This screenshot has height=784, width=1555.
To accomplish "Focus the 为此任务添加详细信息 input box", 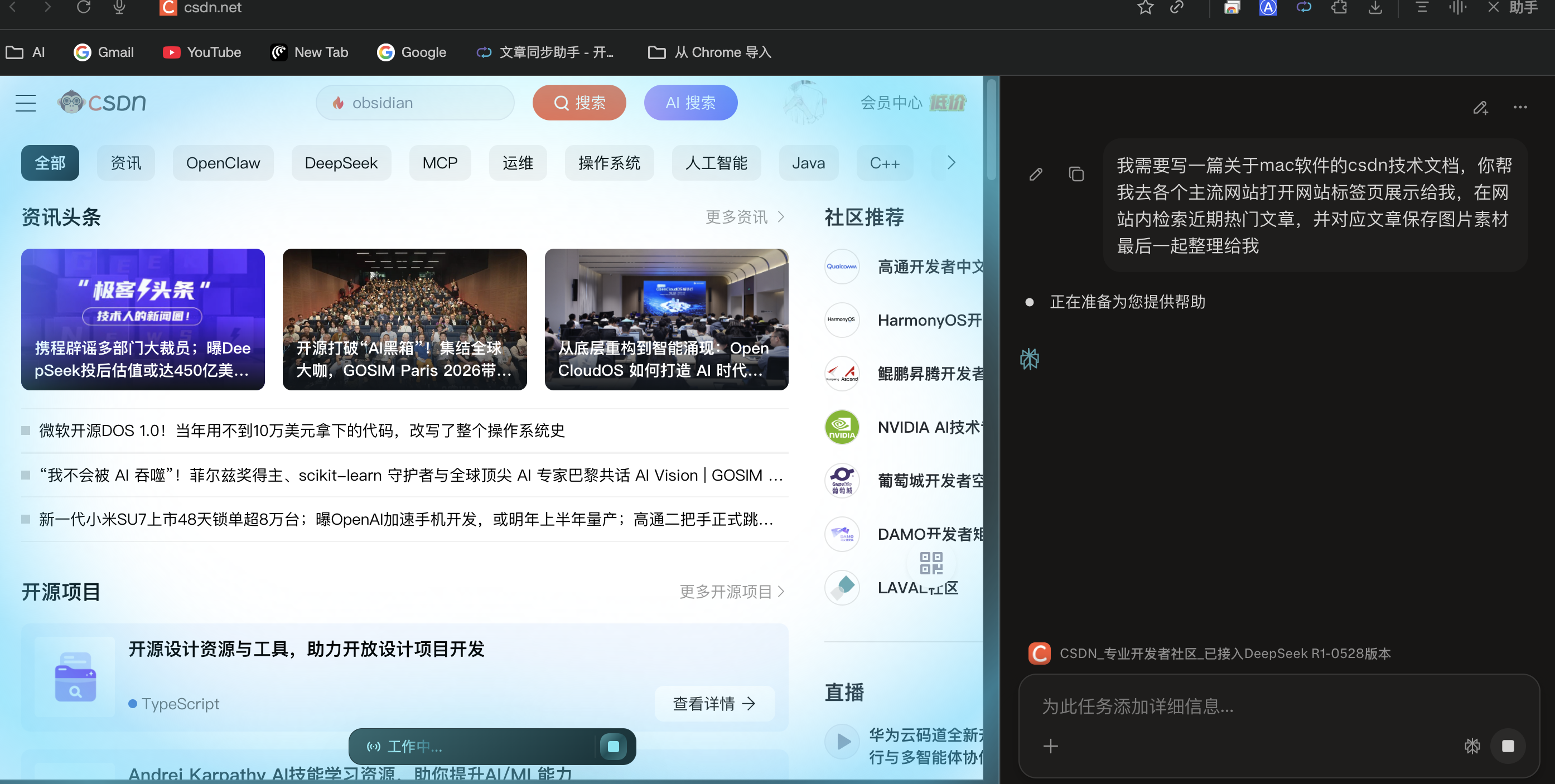I will 1278,706.
